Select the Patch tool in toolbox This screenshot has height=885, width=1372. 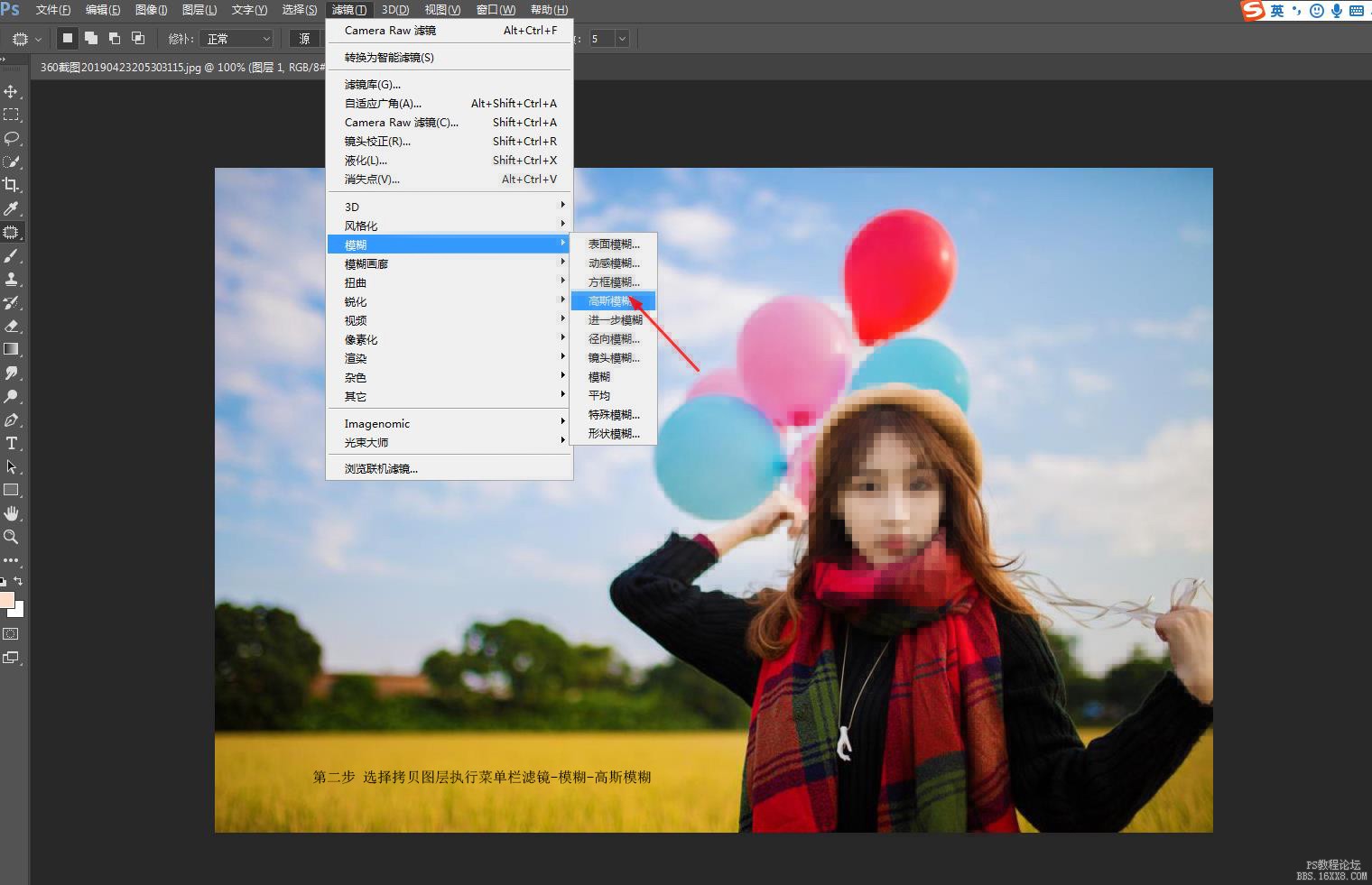pos(11,232)
